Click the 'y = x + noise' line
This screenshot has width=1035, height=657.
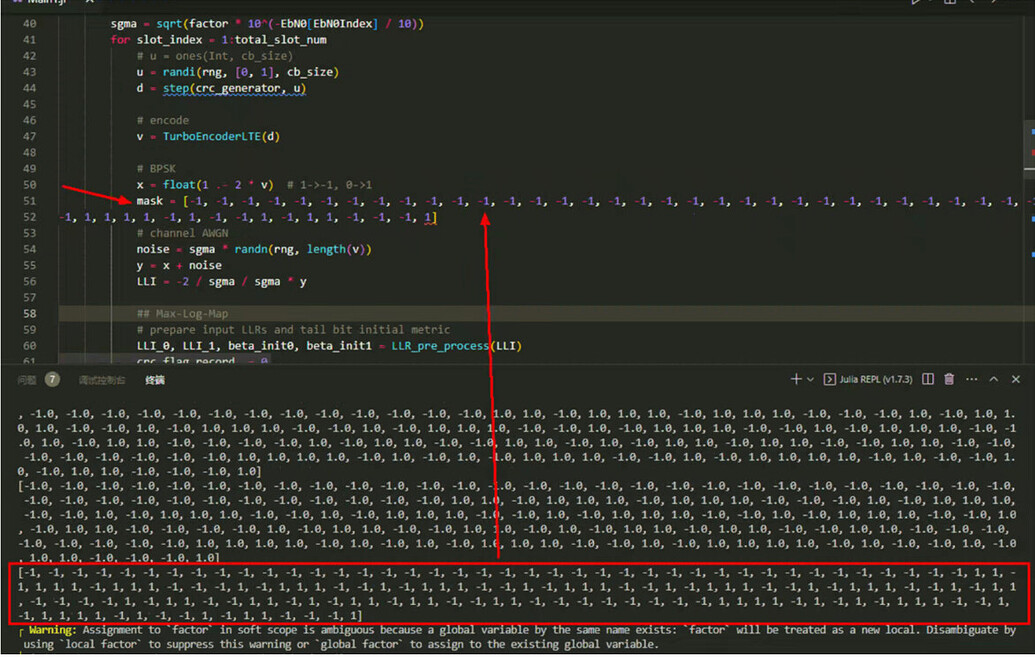pos(179,265)
